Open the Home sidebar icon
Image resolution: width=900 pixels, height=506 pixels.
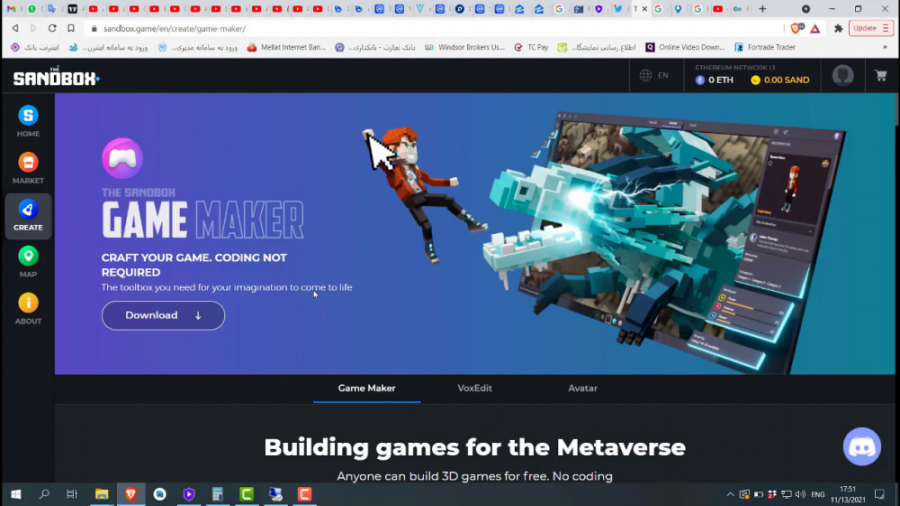click(28, 121)
